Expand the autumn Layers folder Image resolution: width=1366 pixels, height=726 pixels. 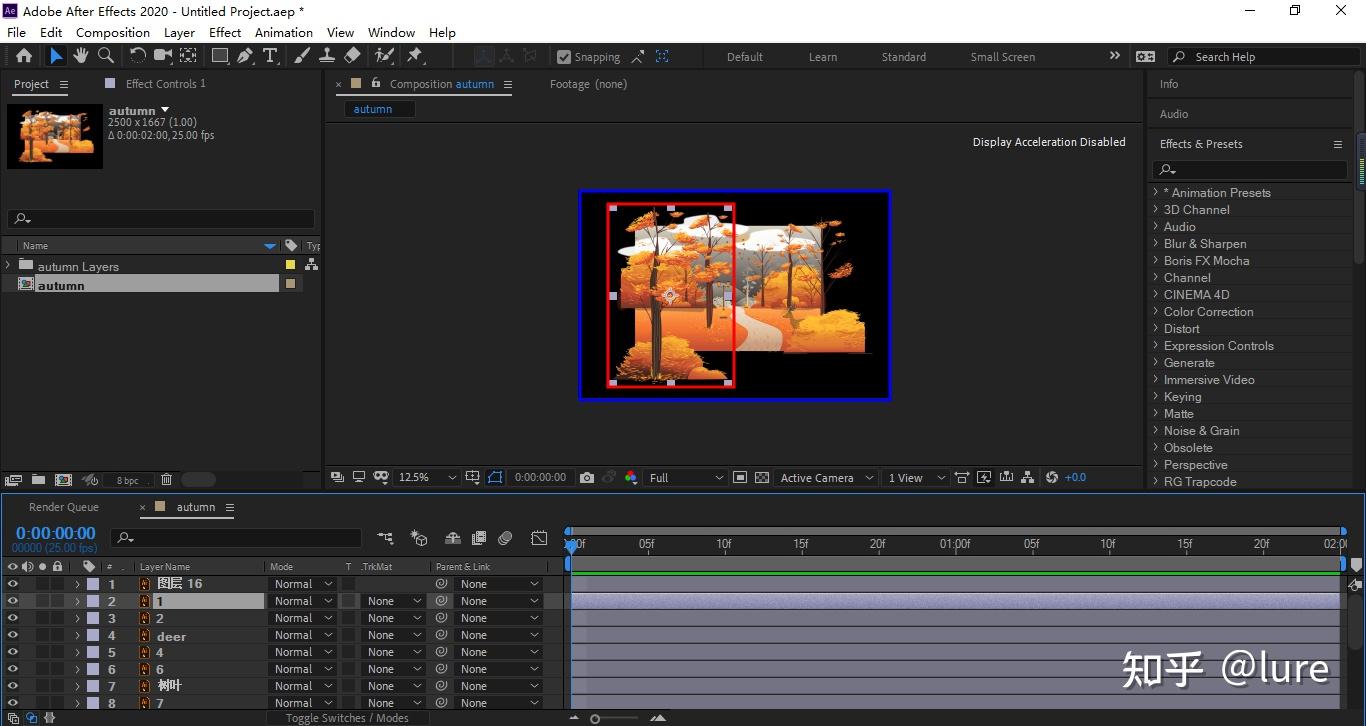click(9, 266)
